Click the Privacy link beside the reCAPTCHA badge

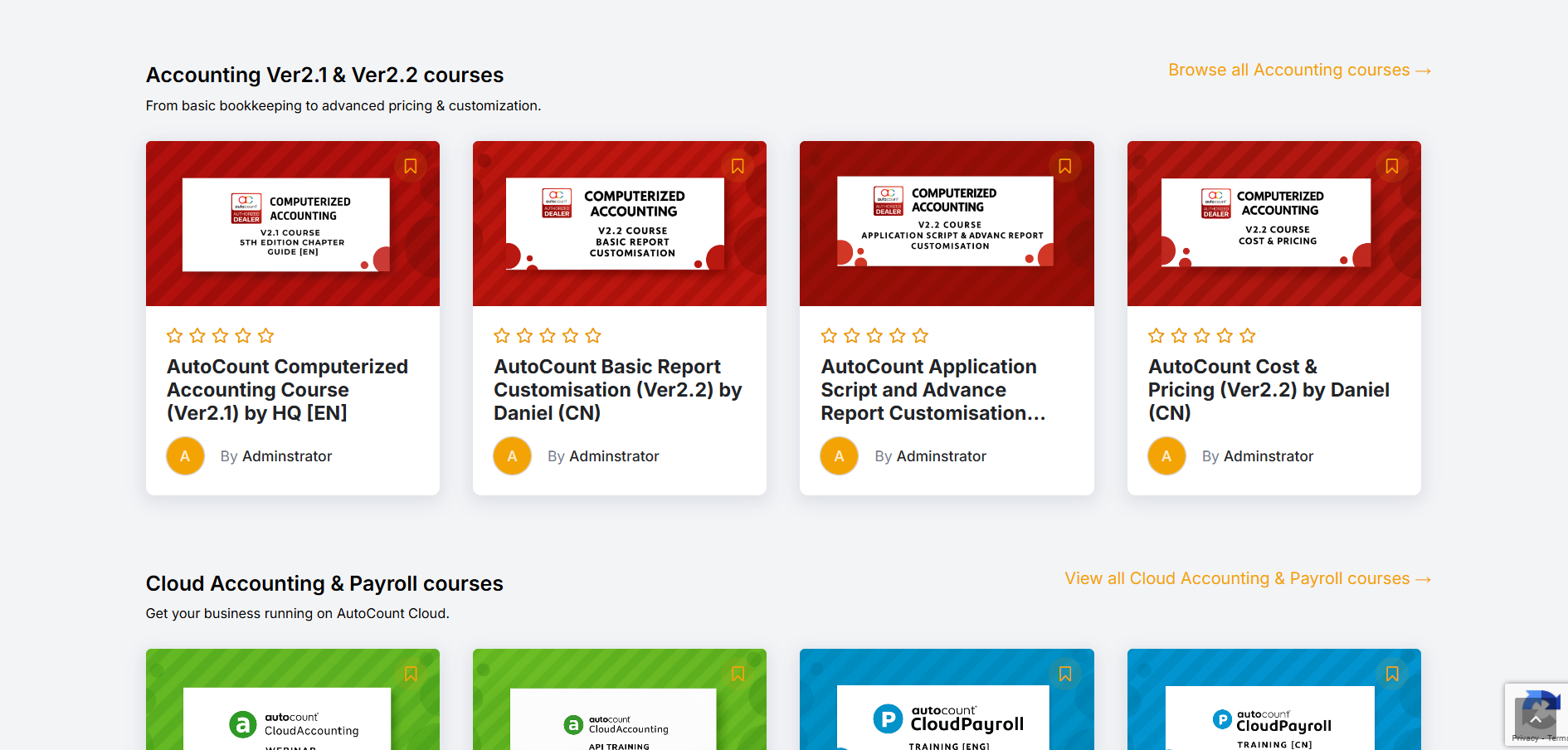click(x=1525, y=738)
